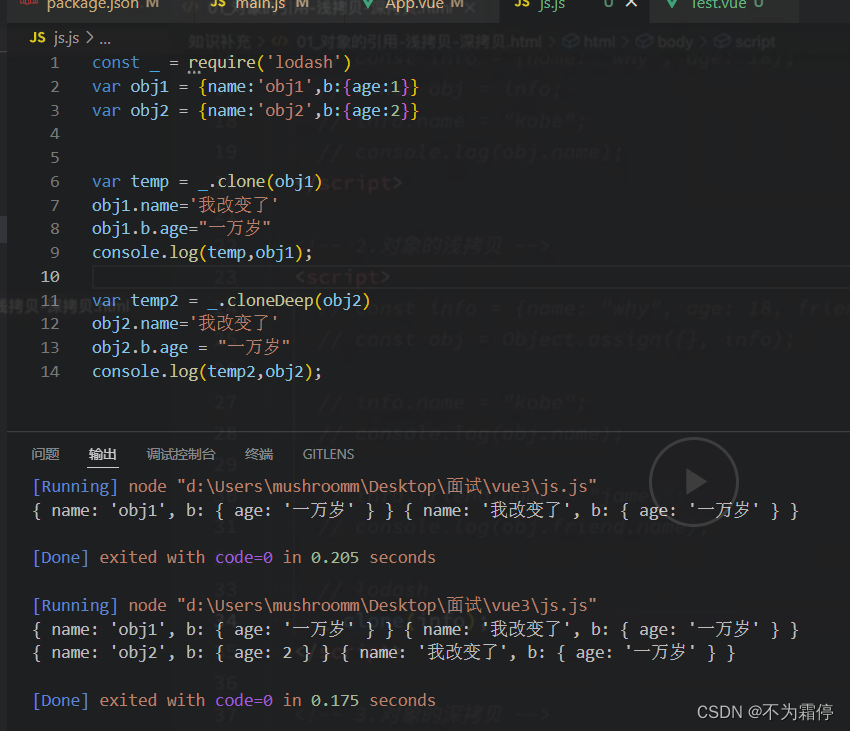850x731 pixels.
Task: Place cursor on require('lodash') call
Action: [x=269, y=63]
